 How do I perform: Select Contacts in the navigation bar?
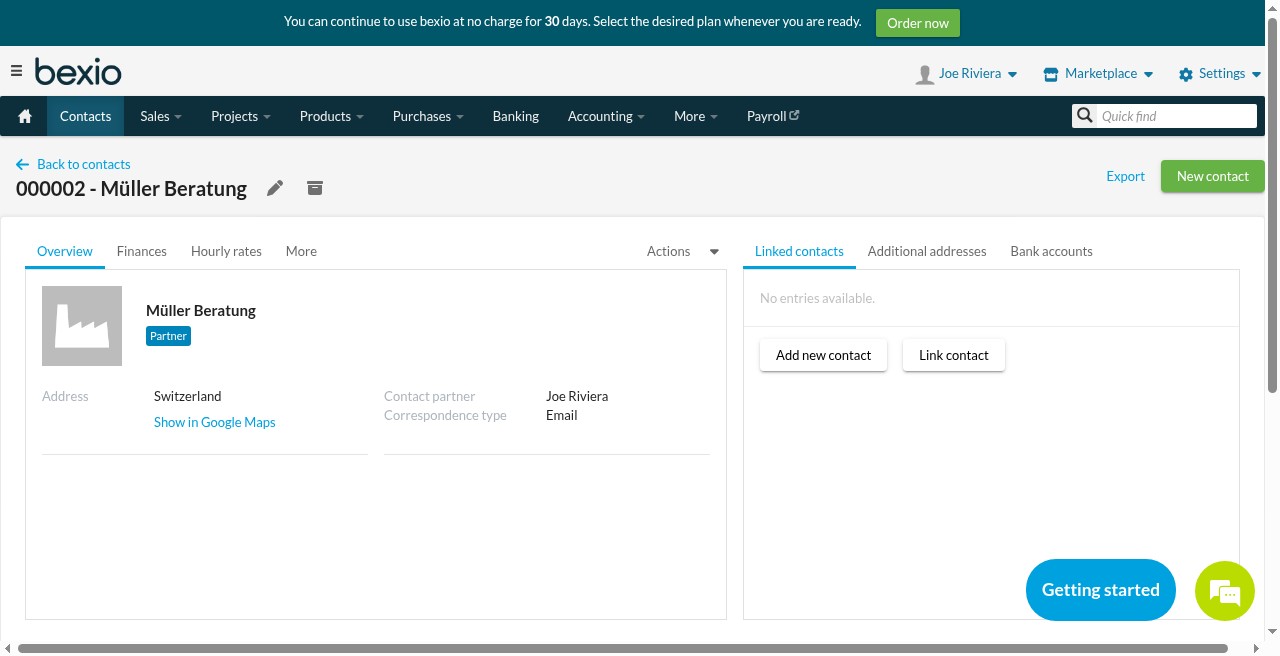pyautogui.click(x=86, y=116)
